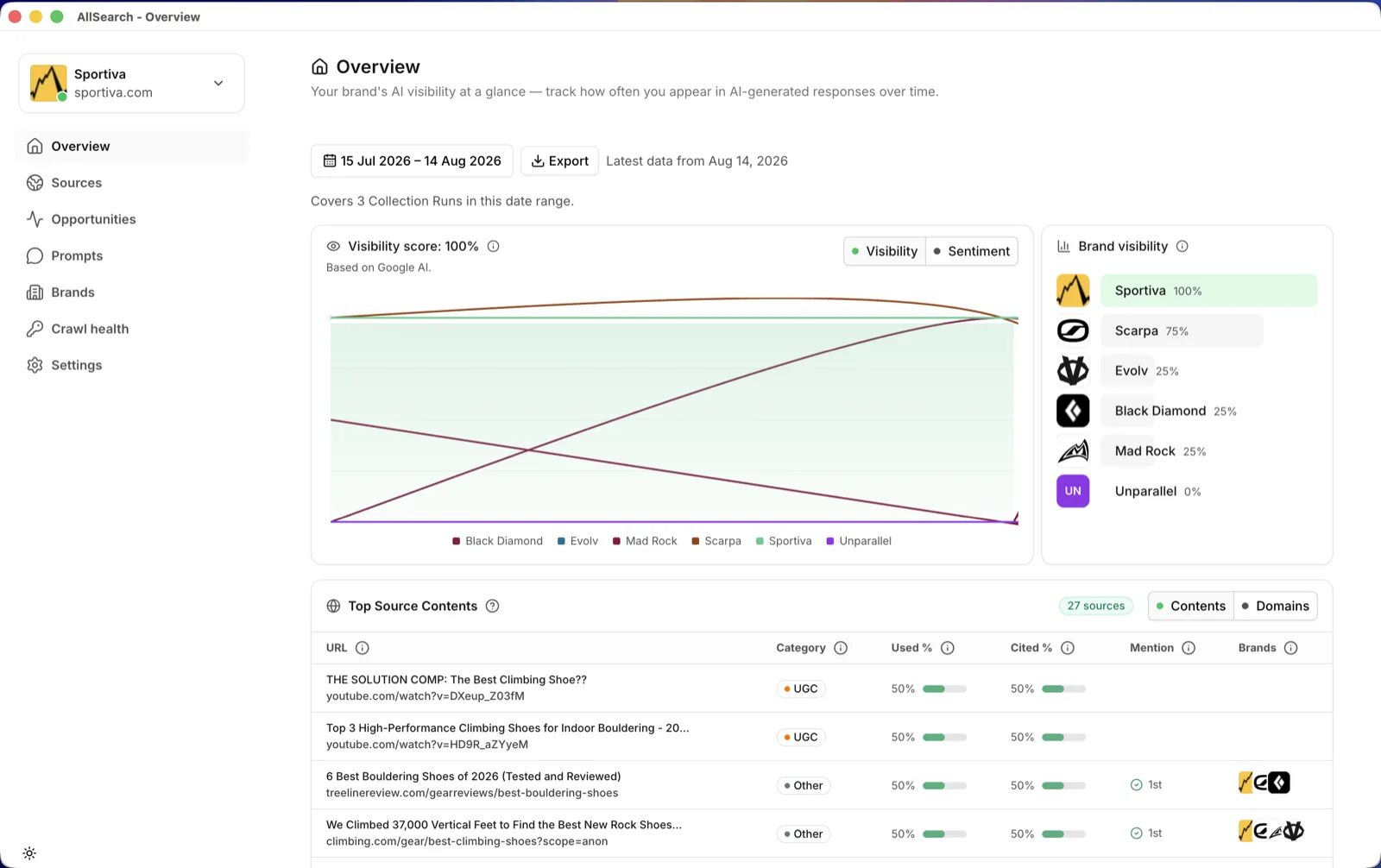1381x868 pixels.
Task: Click the UGC tag on THE SOLUTION COMP row
Action: [802, 689]
